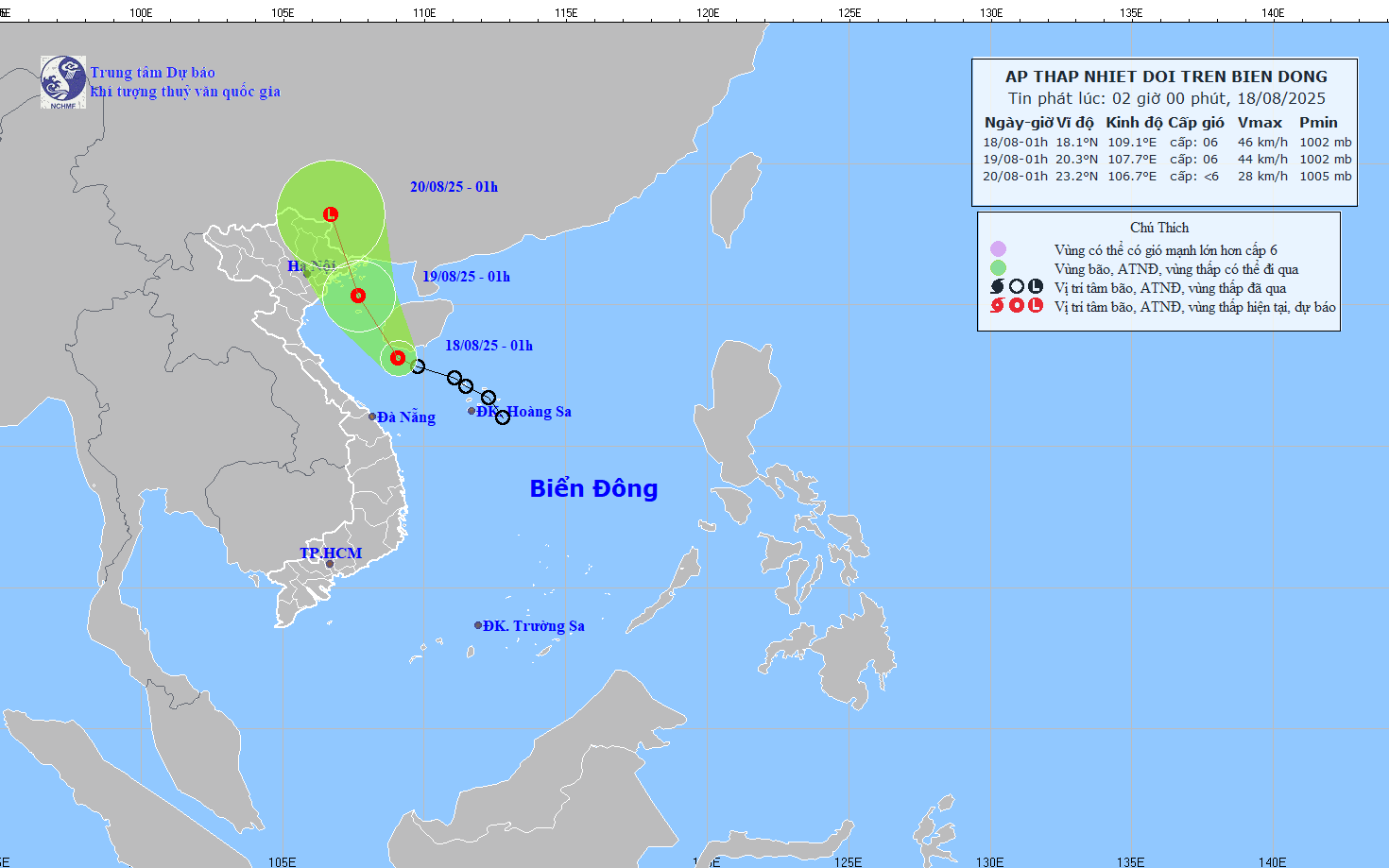
Task: Click the '18/08/25 - 01h' map label
Action: (489, 346)
